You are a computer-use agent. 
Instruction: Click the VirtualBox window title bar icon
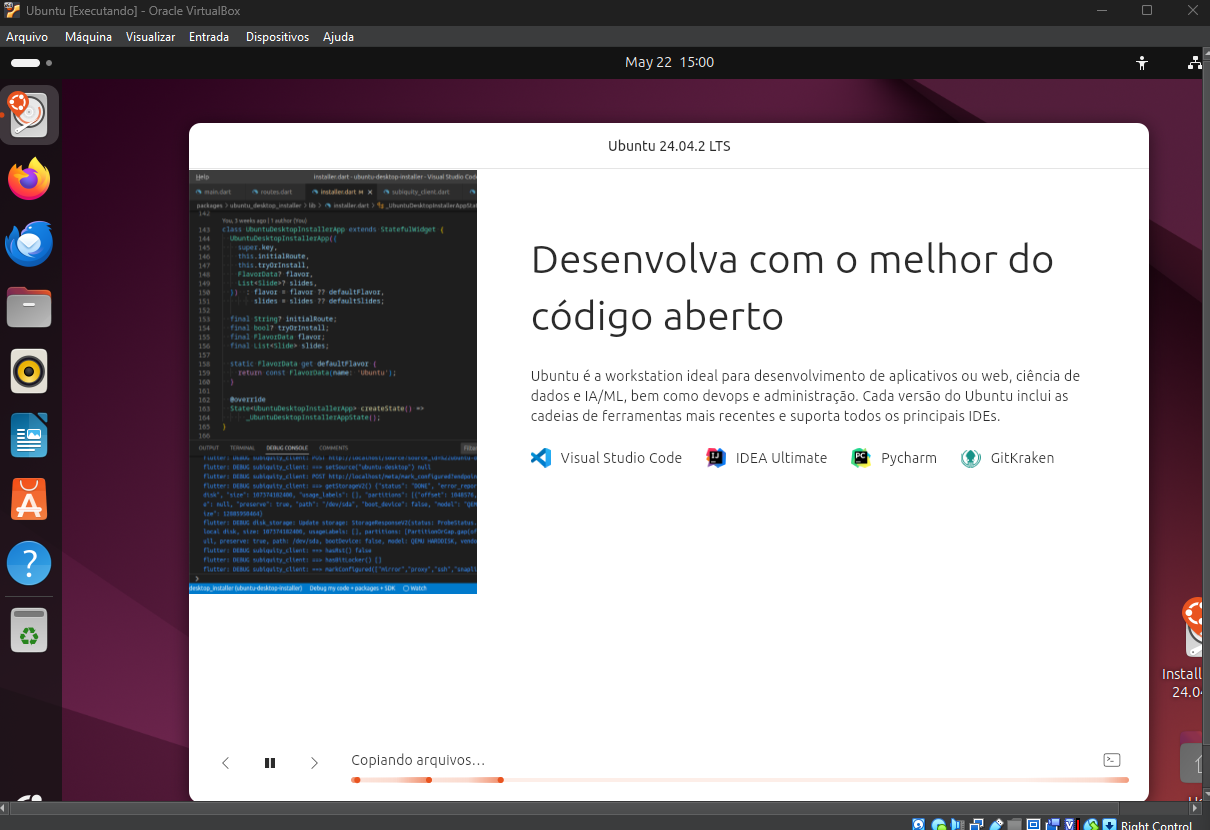click(12, 10)
